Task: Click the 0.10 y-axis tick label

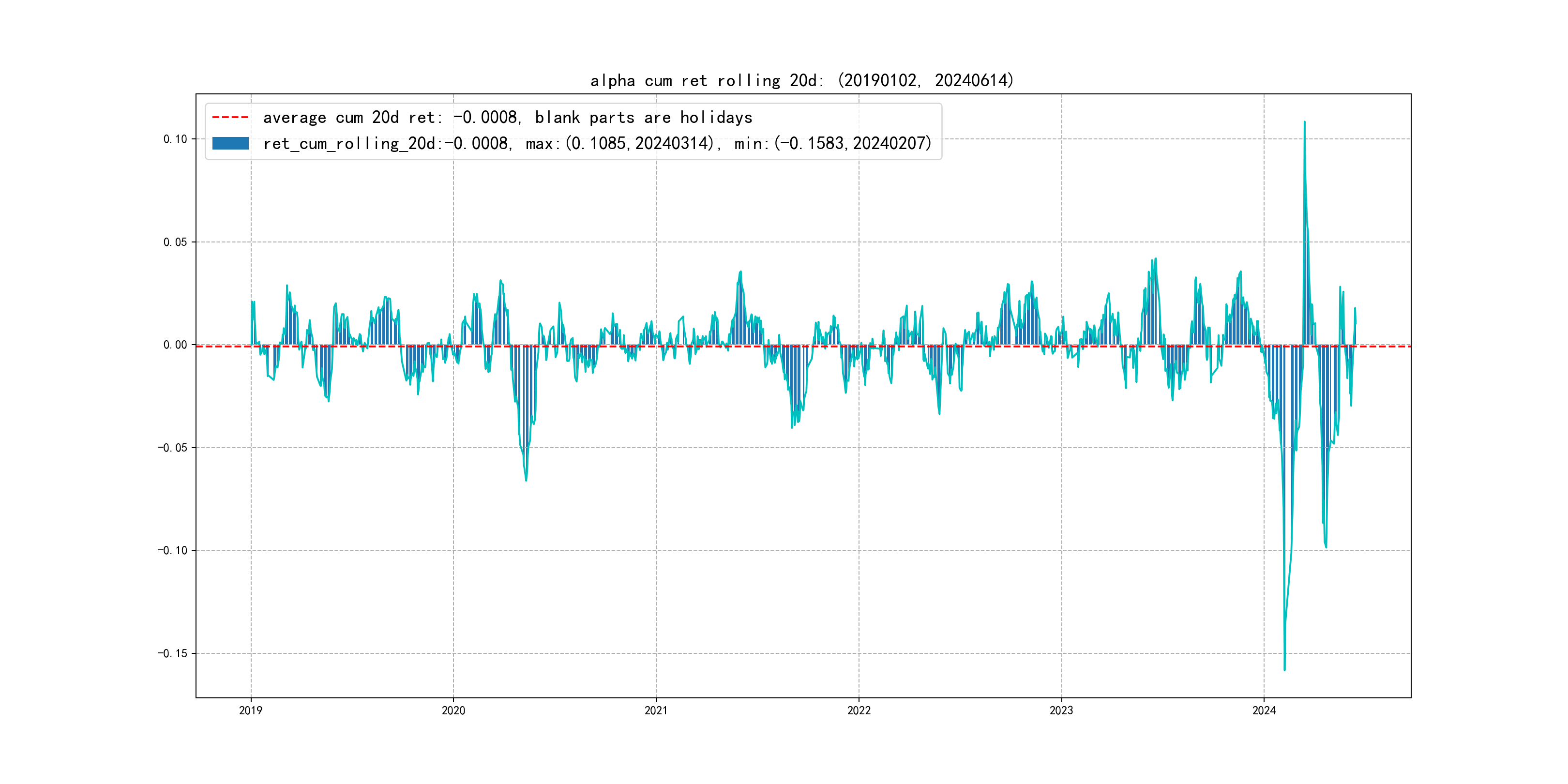Action: pyautogui.click(x=175, y=139)
